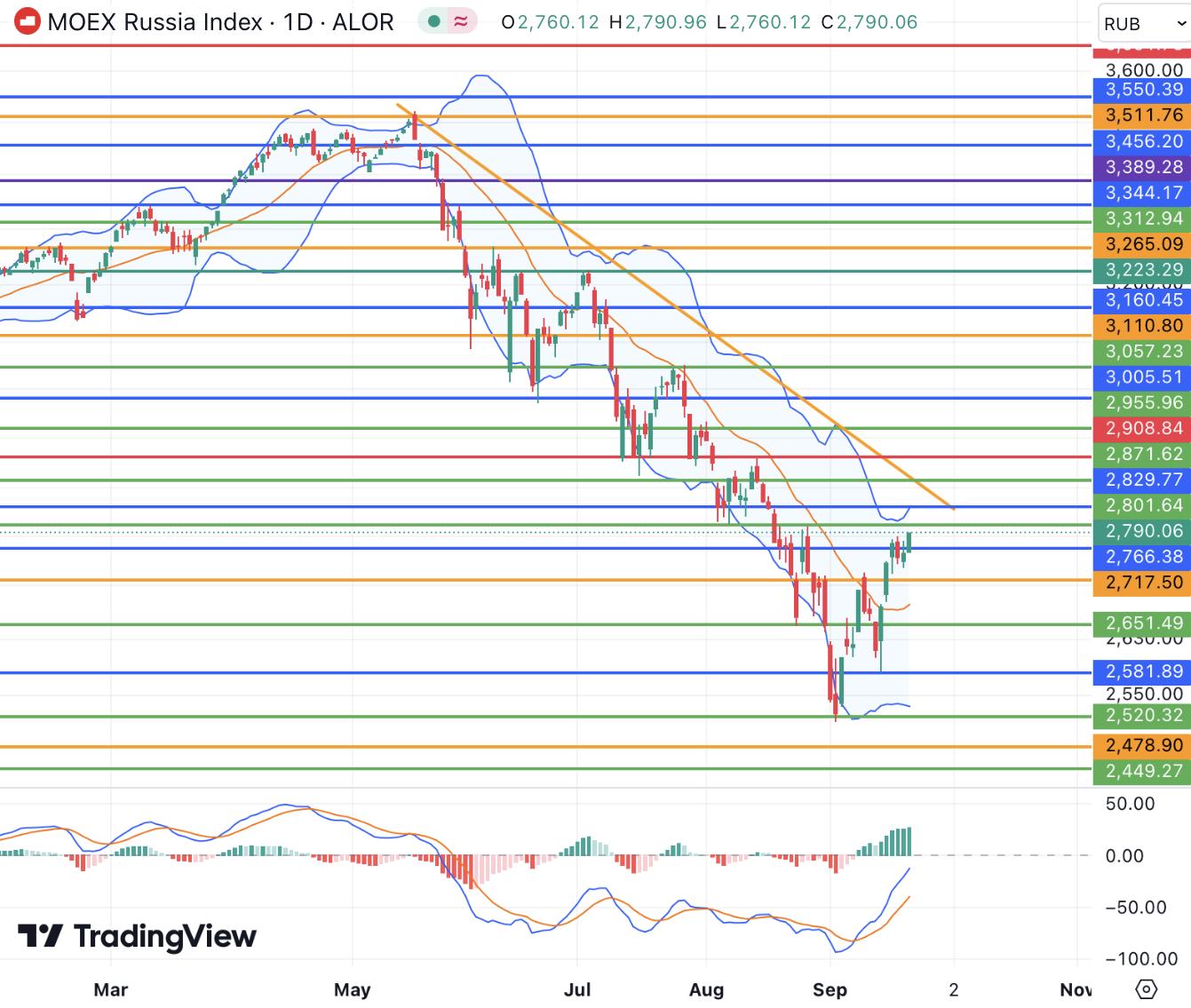This screenshot has height=1008, width=1191.
Task: Click the 3,110.80 orange price label
Action: pyautogui.click(x=1141, y=326)
